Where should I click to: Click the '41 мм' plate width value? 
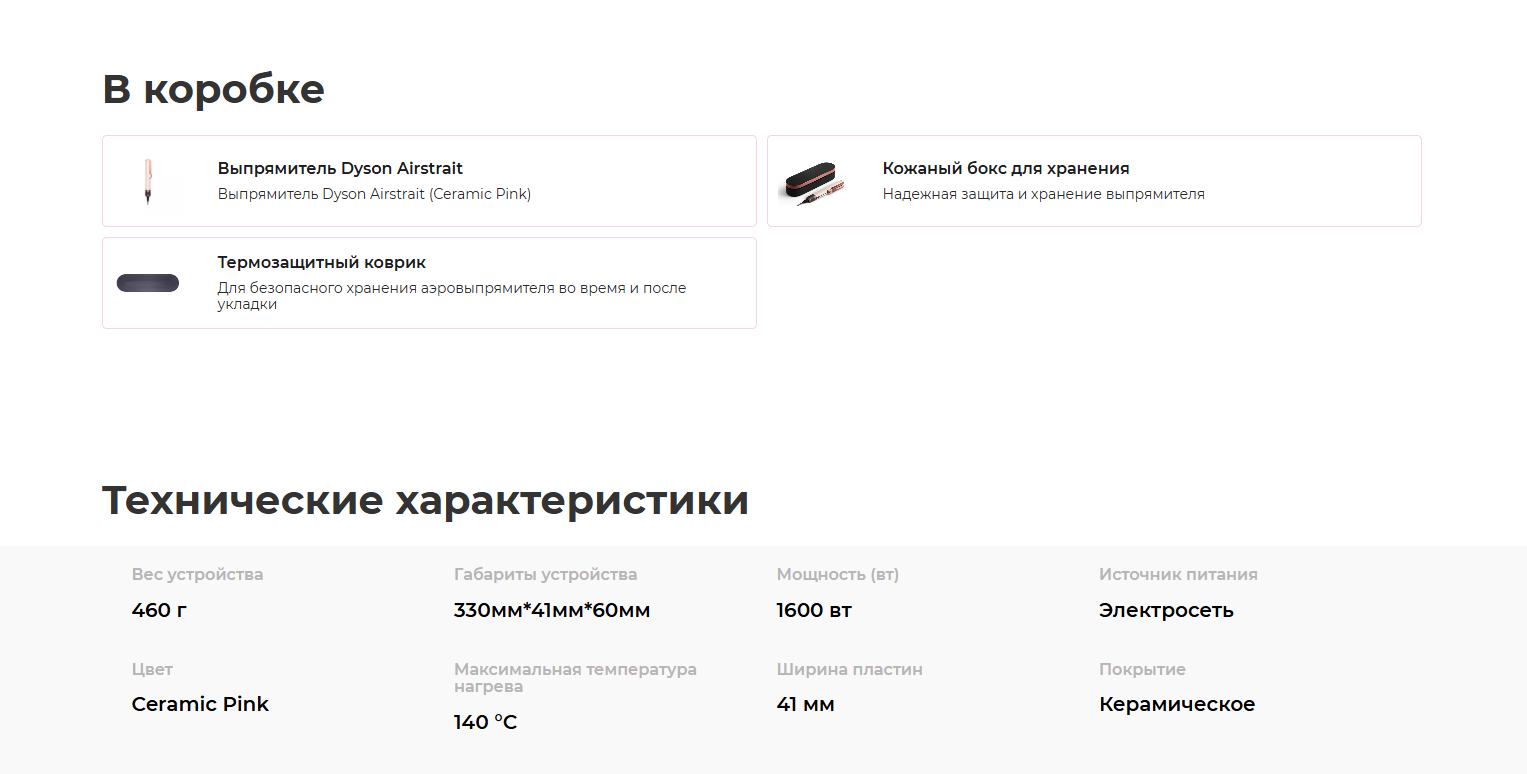point(805,704)
